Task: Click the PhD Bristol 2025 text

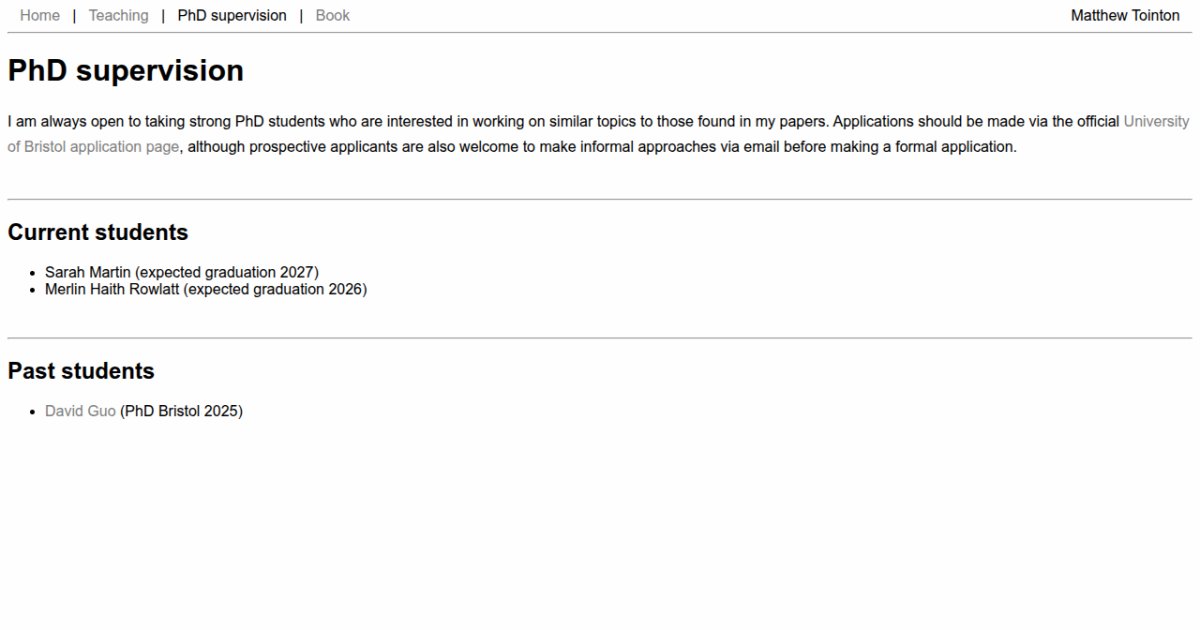Action: click(181, 411)
